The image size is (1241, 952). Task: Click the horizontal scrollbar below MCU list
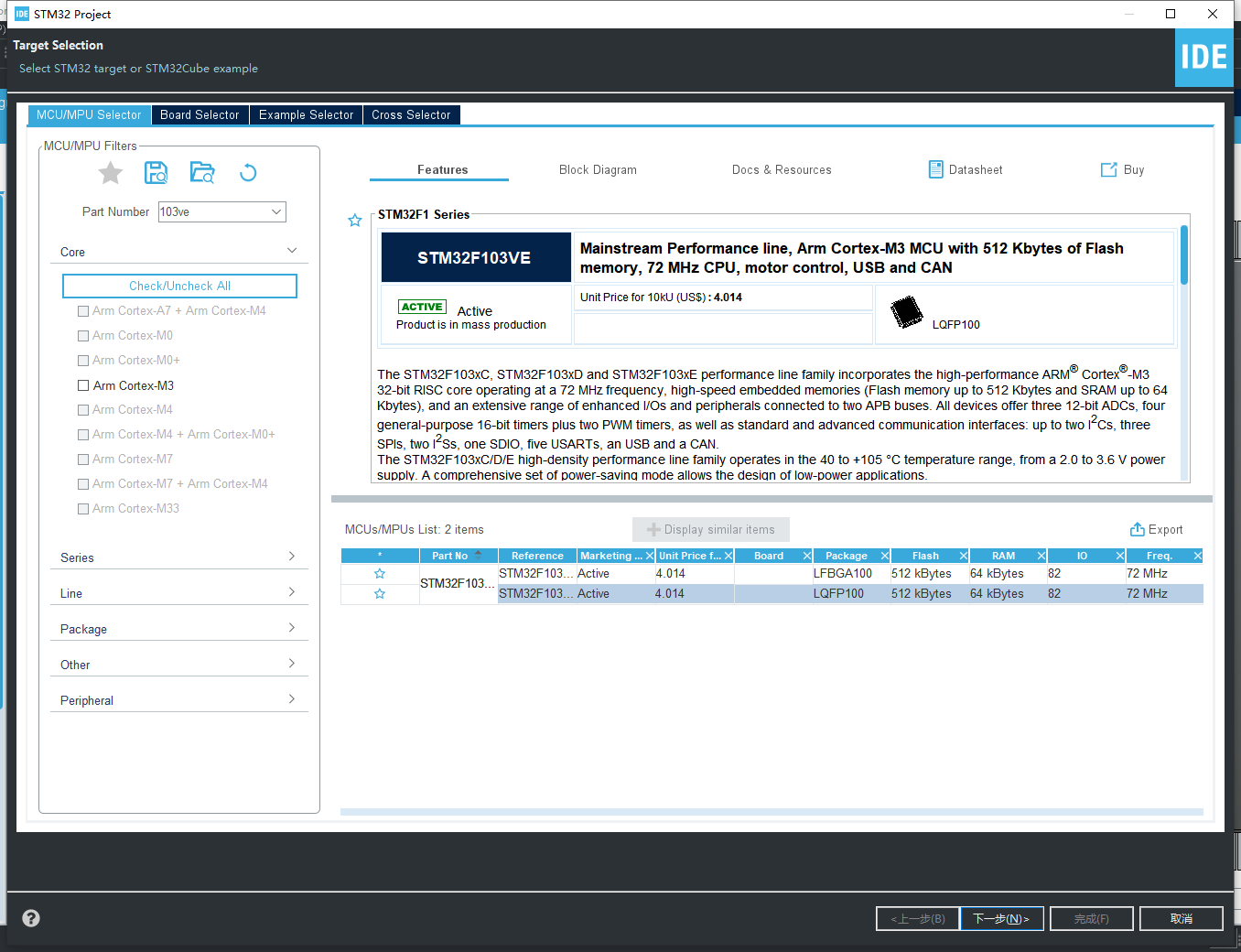pos(772,812)
